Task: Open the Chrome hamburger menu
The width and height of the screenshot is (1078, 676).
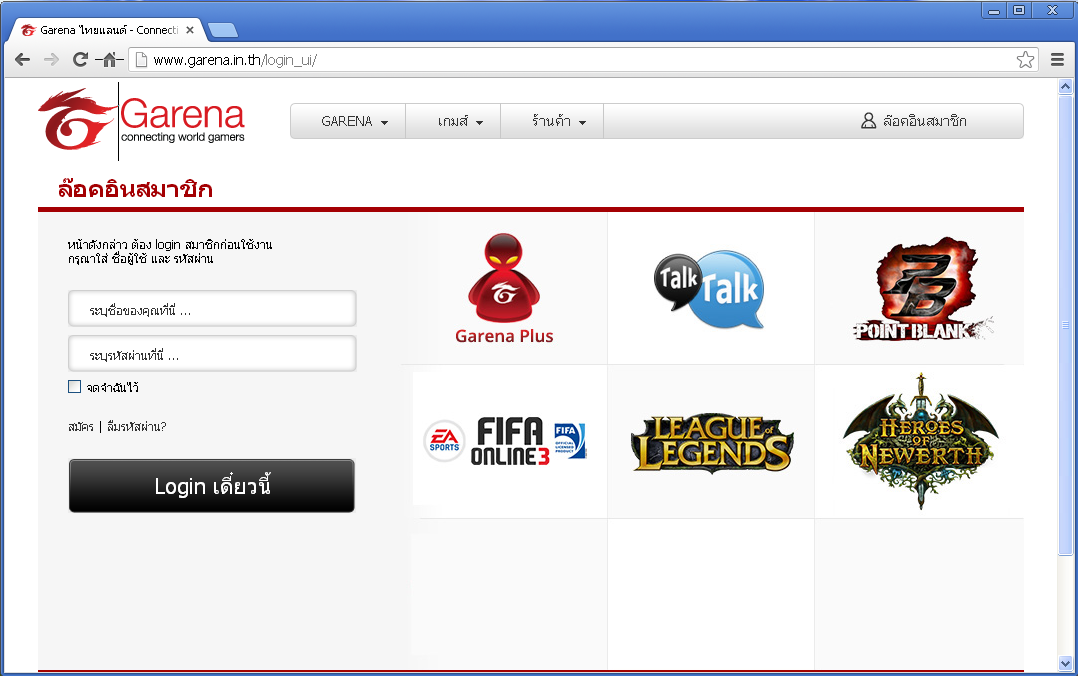Action: (1057, 60)
